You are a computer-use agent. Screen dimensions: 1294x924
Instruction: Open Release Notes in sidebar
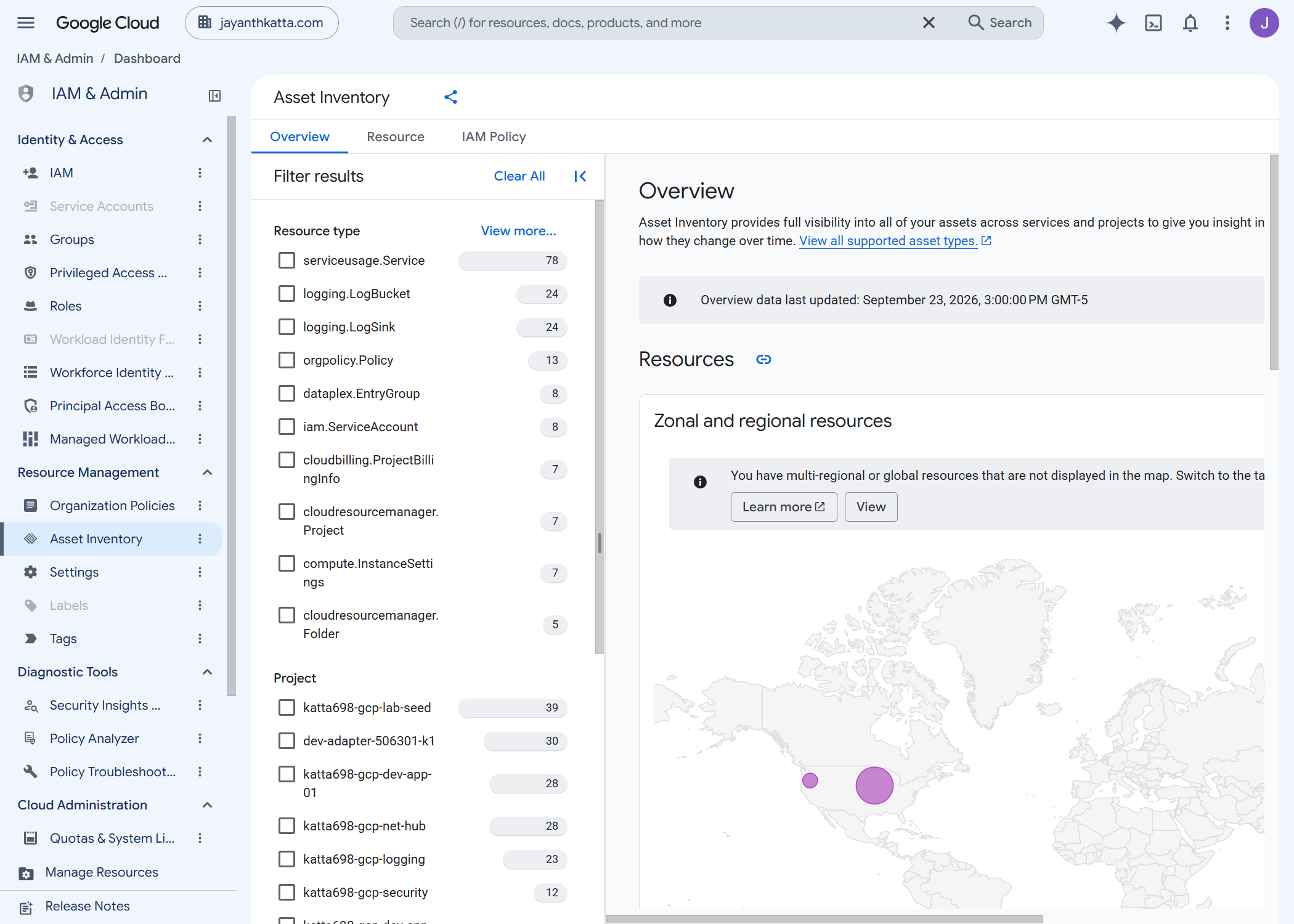point(87,907)
